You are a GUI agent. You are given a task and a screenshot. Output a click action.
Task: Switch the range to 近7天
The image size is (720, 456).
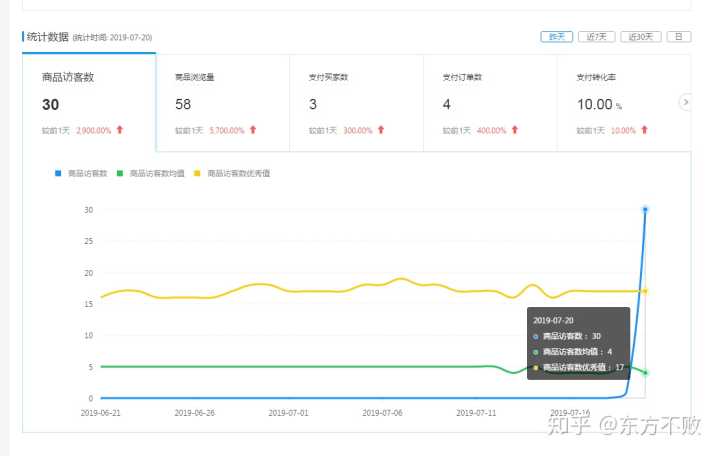[x=596, y=37]
